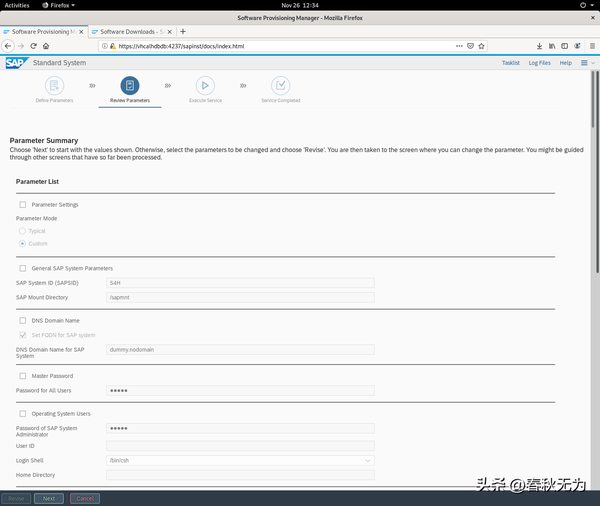Bookmark this page with the star
This screenshot has width=600, height=506.
(481, 46)
